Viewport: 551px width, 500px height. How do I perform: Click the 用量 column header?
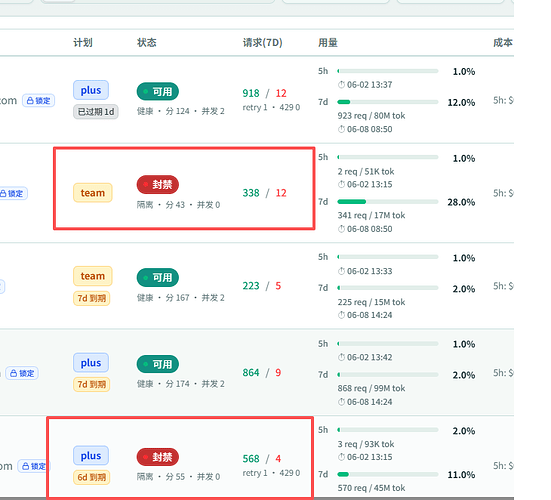coord(328,43)
